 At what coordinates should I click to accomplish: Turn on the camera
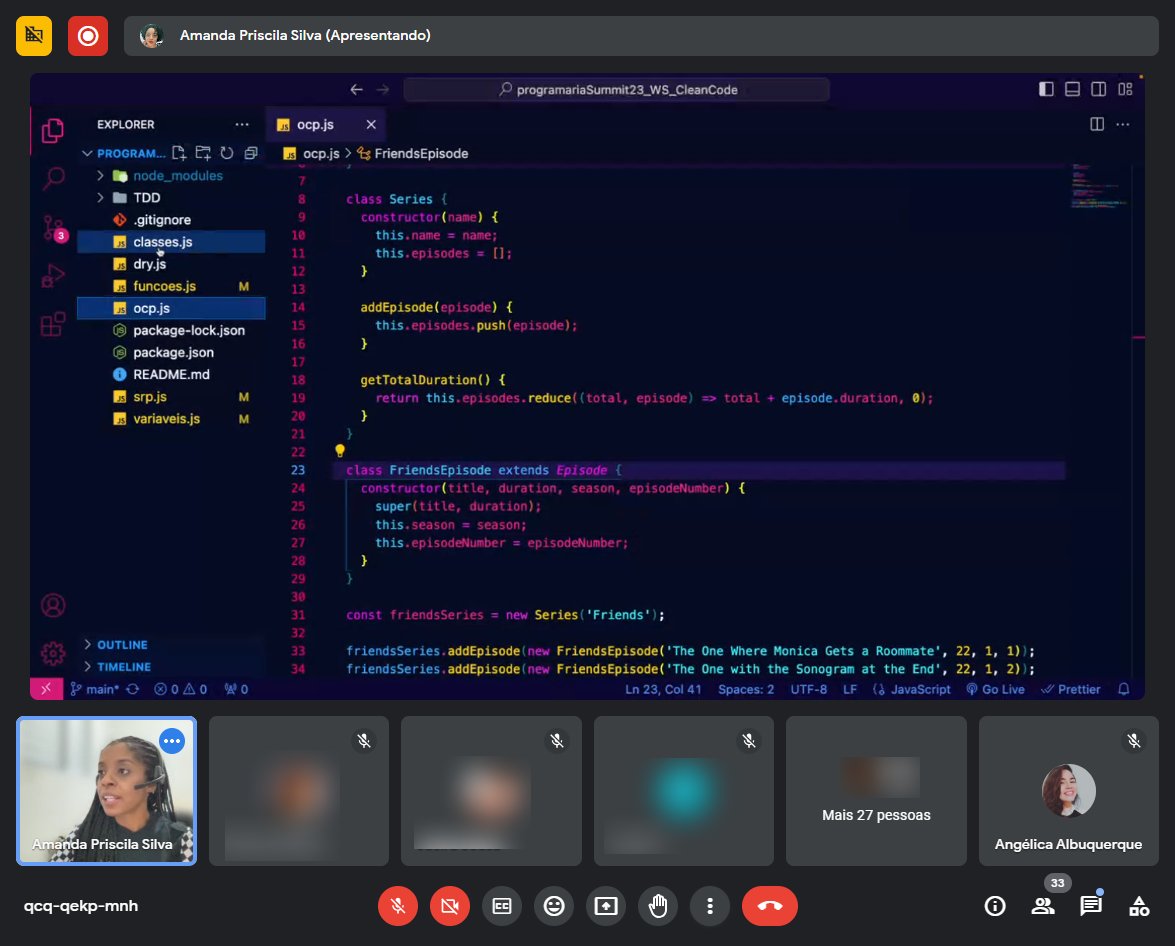pos(450,905)
